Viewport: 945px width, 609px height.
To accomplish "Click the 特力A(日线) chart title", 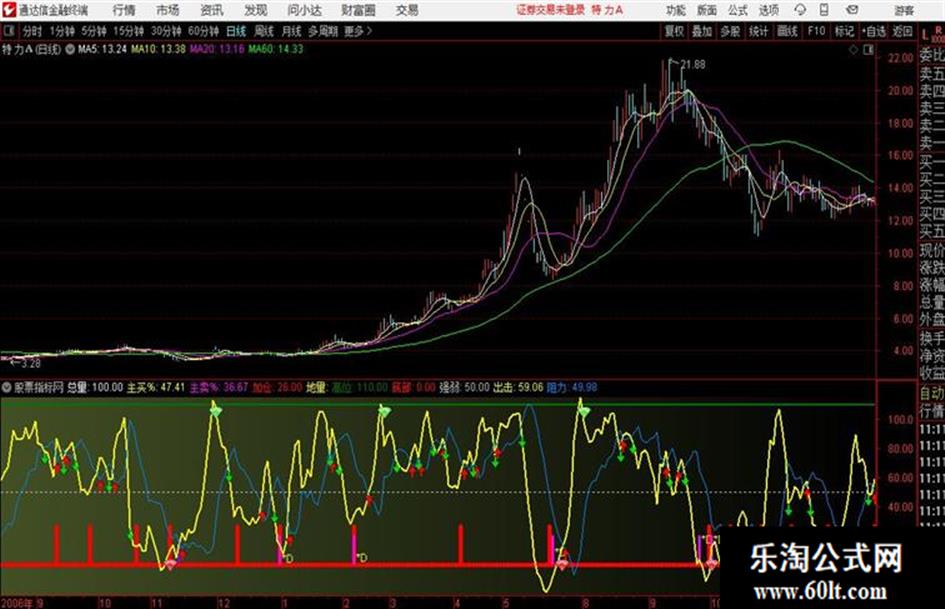I will (x=31, y=49).
